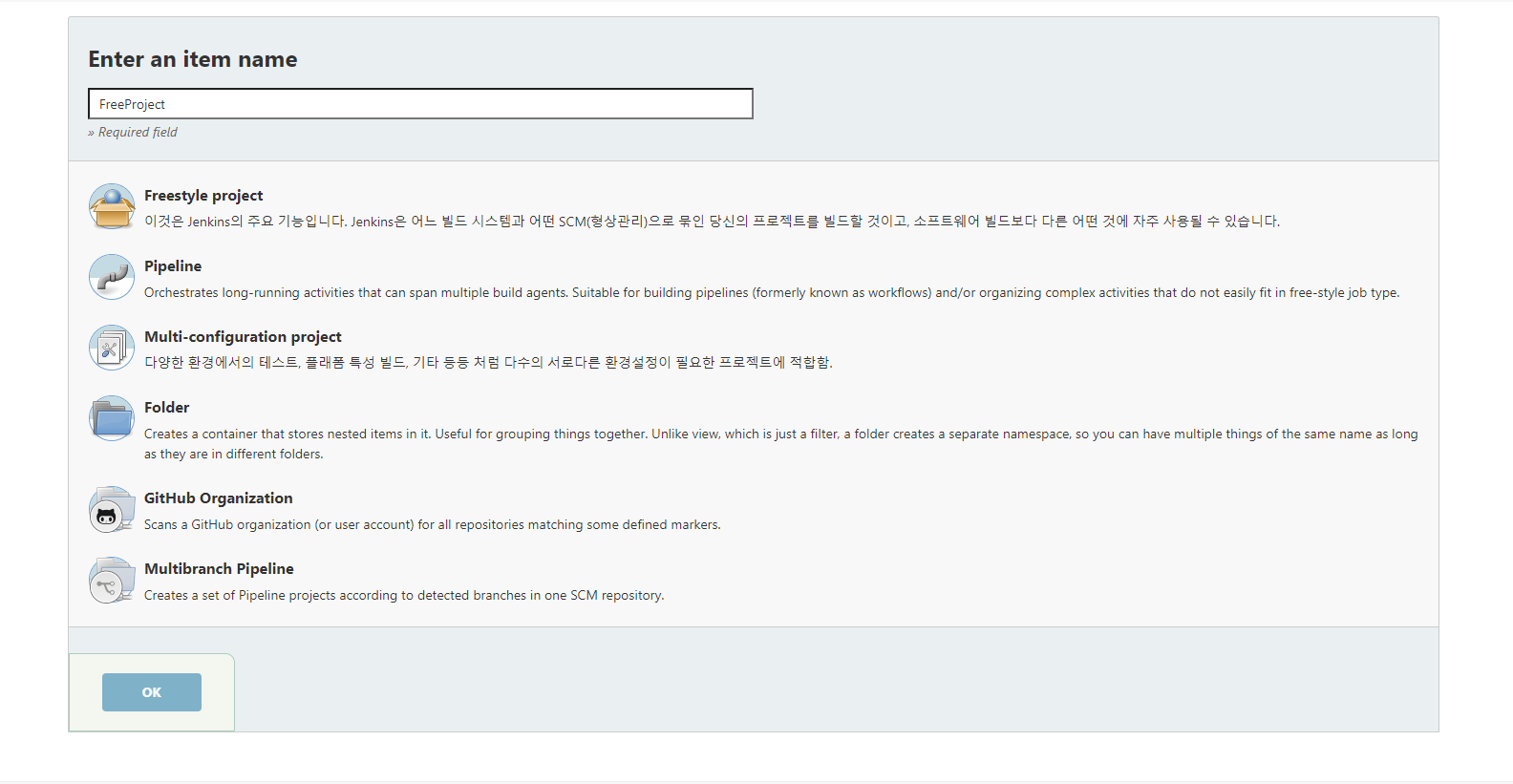
Task: Click the Korean description under Freestyle project
Action: [712, 221]
